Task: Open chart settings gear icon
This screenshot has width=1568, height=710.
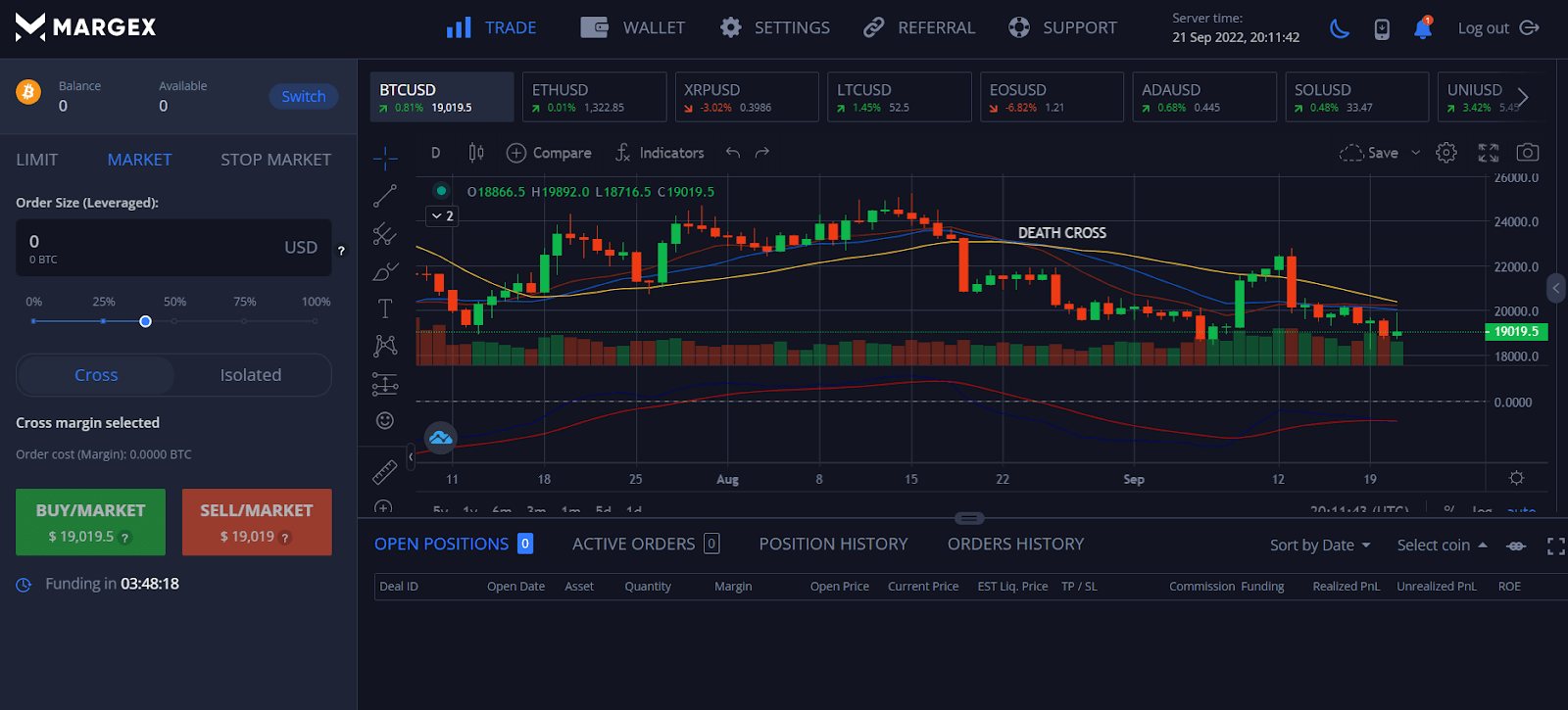Action: [1446, 153]
